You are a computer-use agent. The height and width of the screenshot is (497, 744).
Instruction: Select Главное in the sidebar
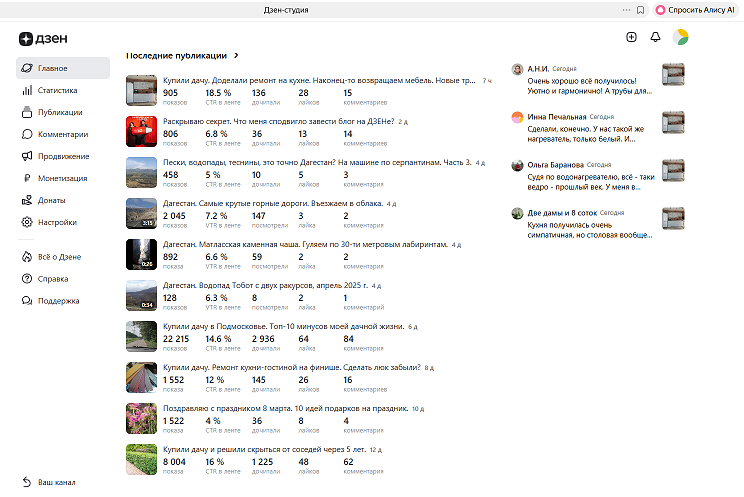(x=63, y=68)
